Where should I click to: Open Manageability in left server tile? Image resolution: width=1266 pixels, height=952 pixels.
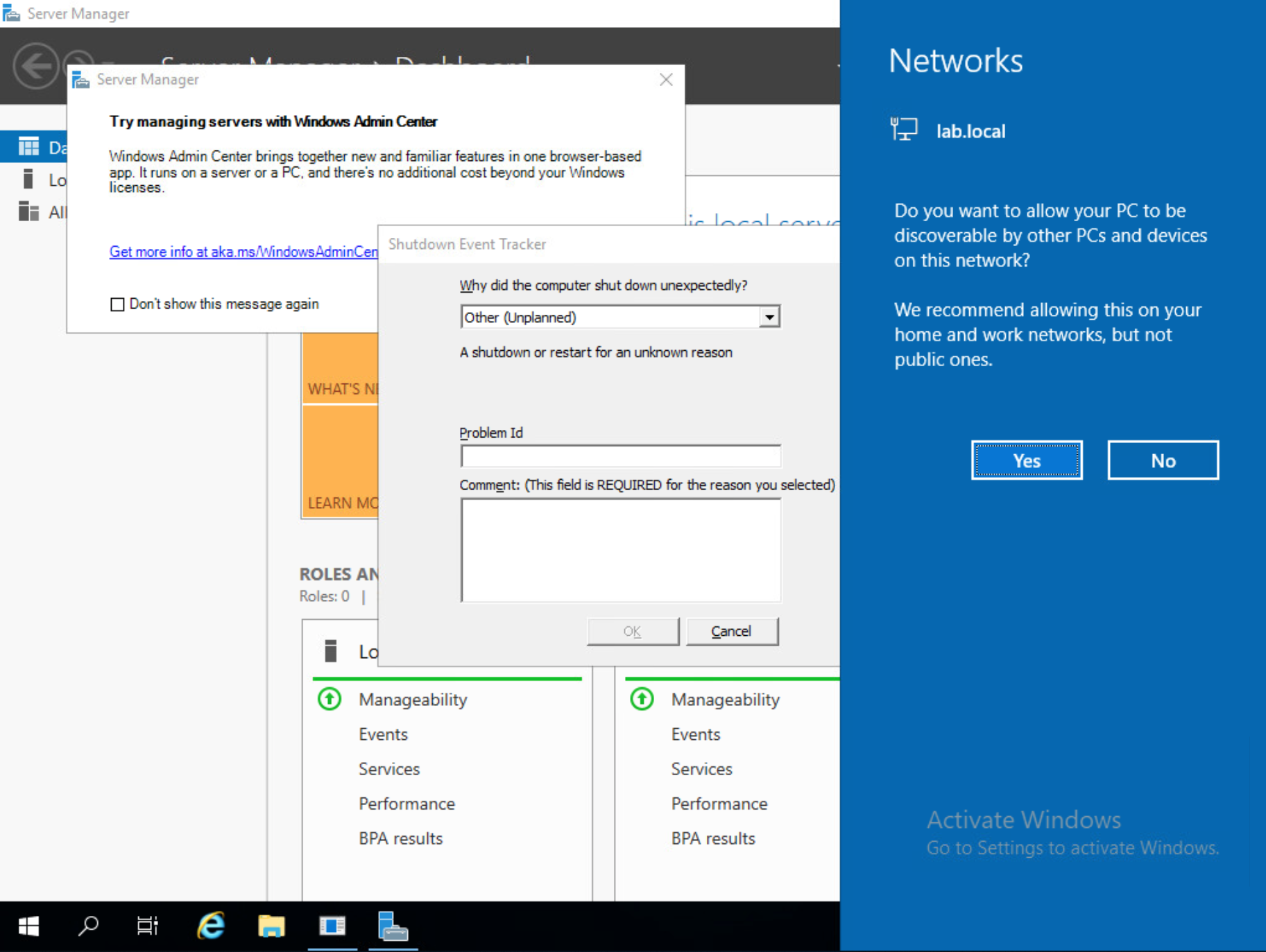point(413,700)
